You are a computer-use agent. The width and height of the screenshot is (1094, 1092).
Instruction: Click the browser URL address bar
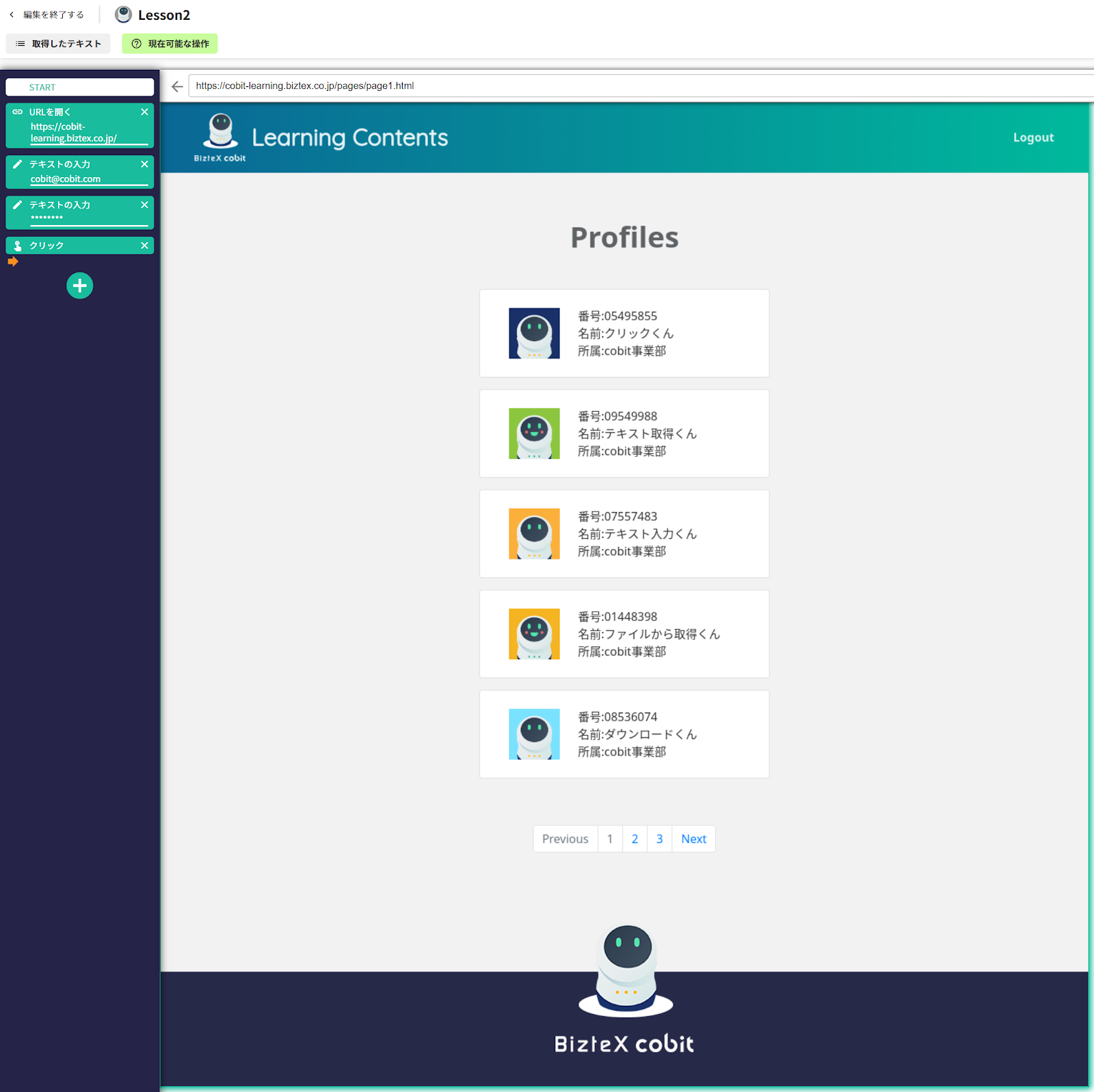(x=641, y=86)
